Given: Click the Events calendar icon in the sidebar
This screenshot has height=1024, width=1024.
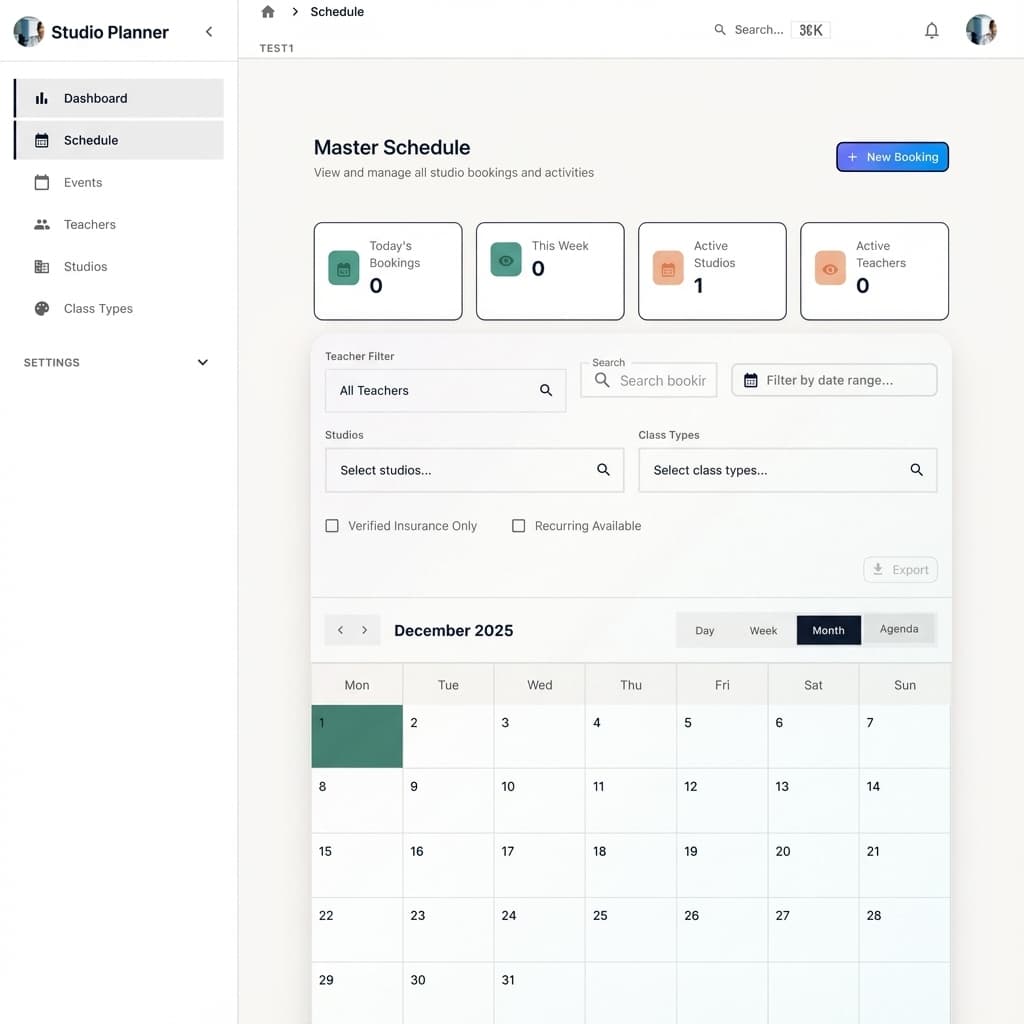Looking at the screenshot, I should point(40,182).
